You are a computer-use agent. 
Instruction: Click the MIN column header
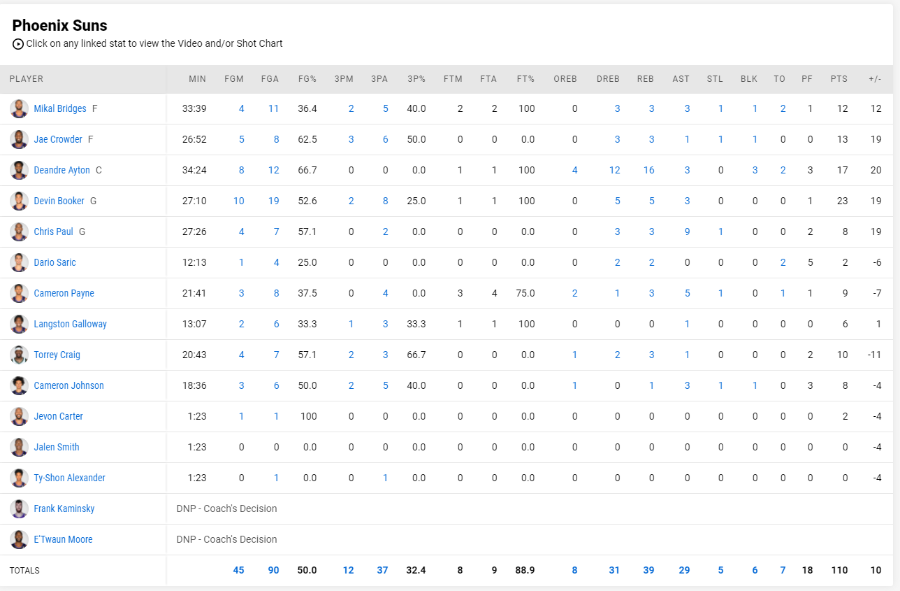point(197,79)
